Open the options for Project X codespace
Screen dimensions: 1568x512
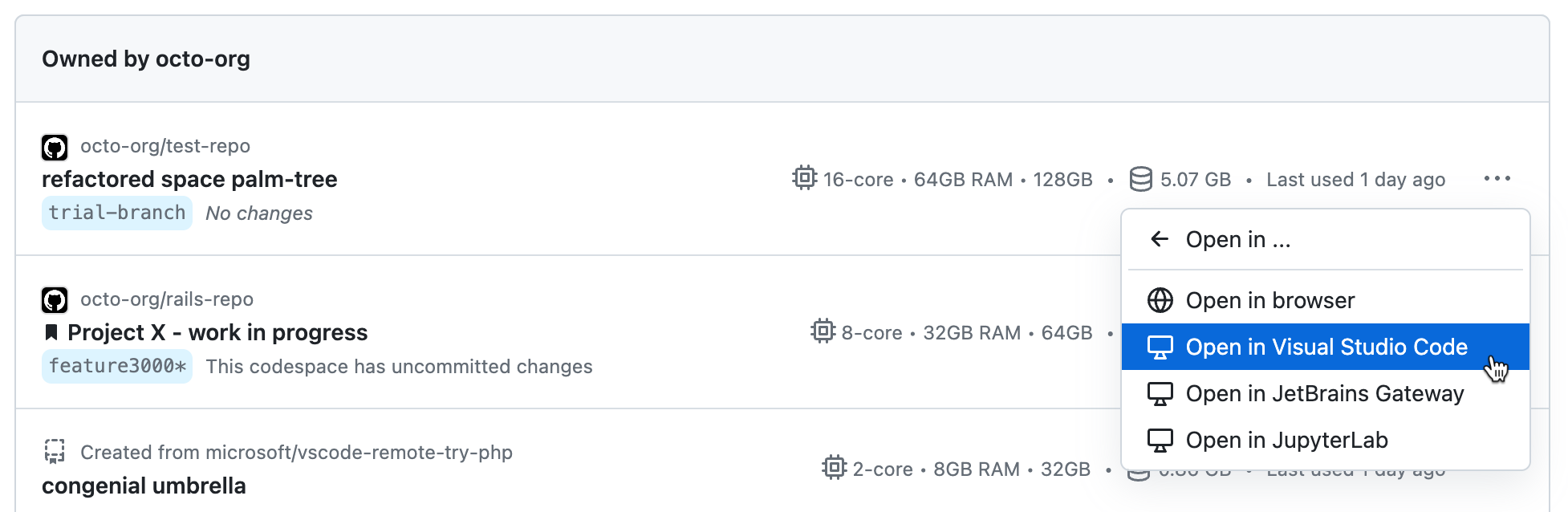pyautogui.click(x=1497, y=332)
